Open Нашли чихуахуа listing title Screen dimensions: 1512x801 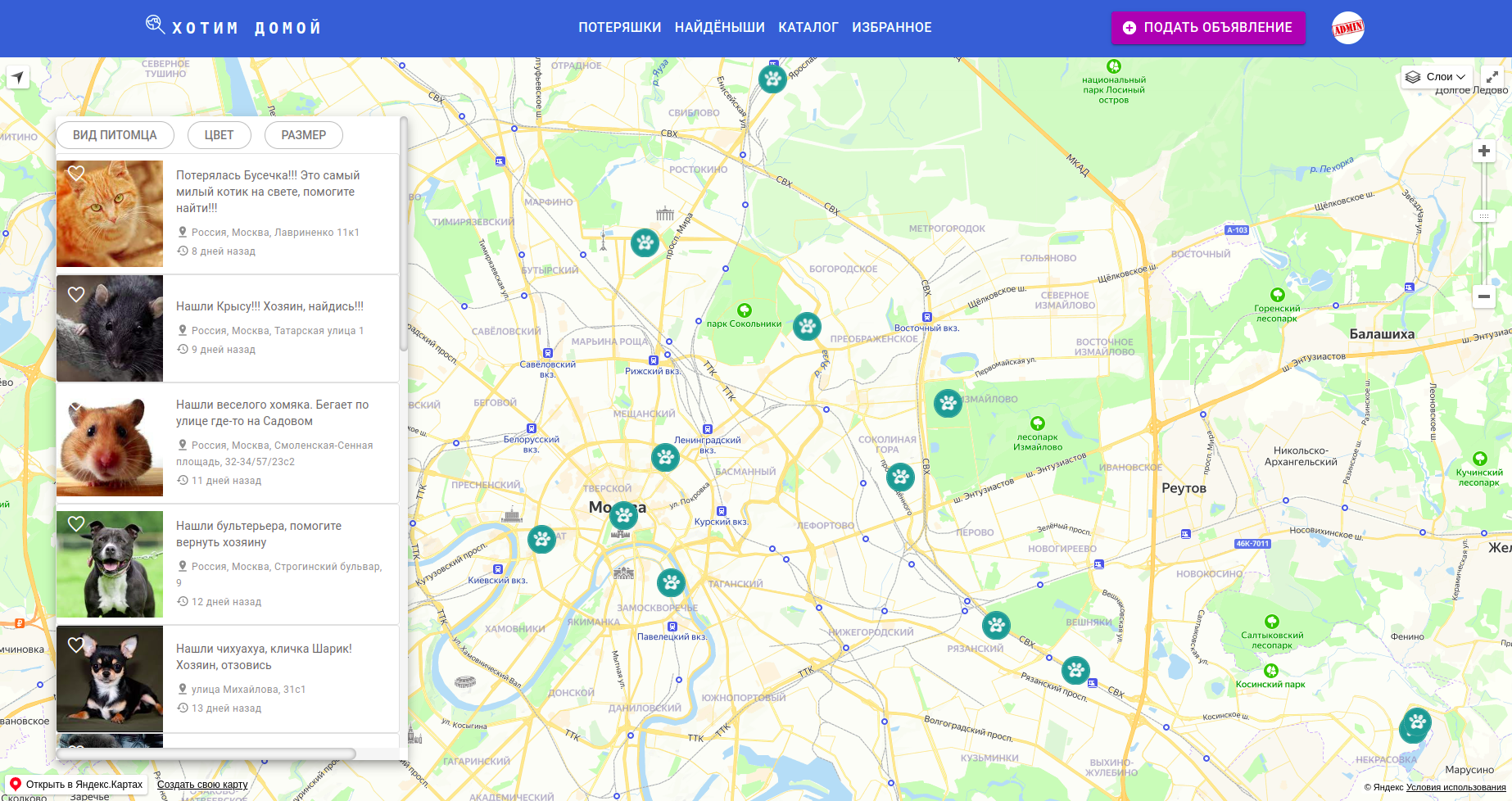pos(264,657)
